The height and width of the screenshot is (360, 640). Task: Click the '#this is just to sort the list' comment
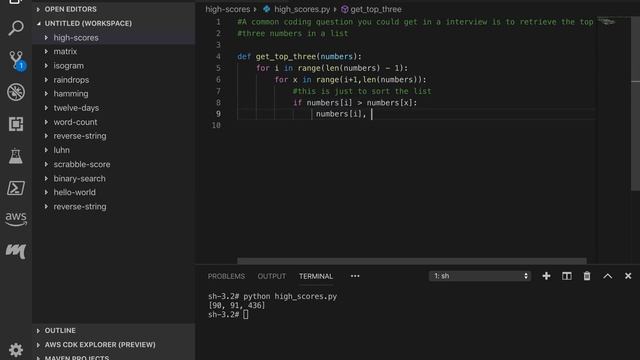362,91
